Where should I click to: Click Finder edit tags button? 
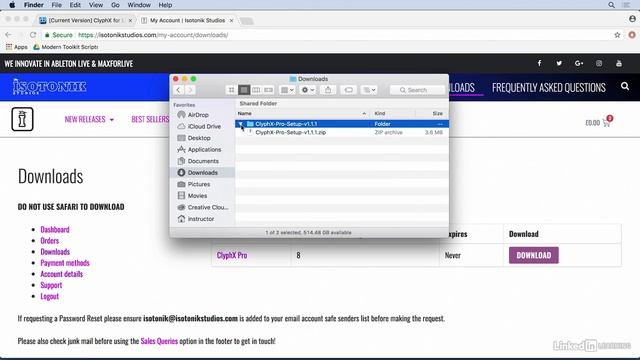349,90
